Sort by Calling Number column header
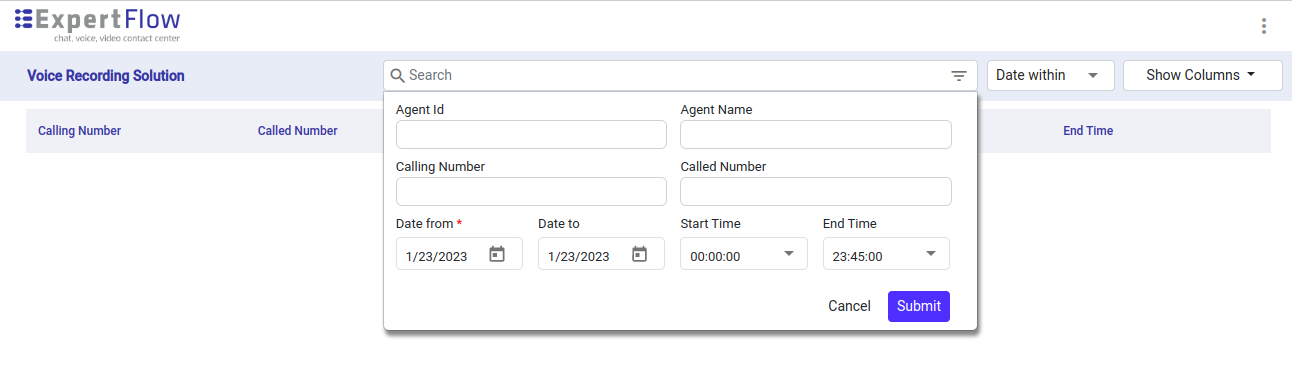1292x380 pixels. tap(79, 131)
